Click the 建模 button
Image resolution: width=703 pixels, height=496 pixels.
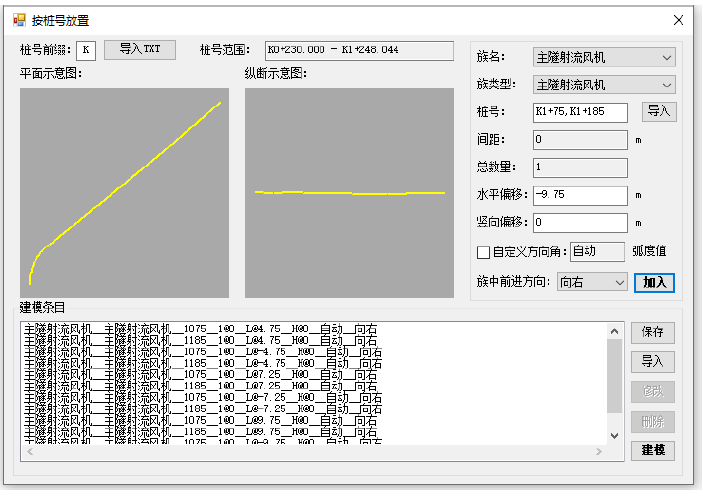(x=652, y=450)
